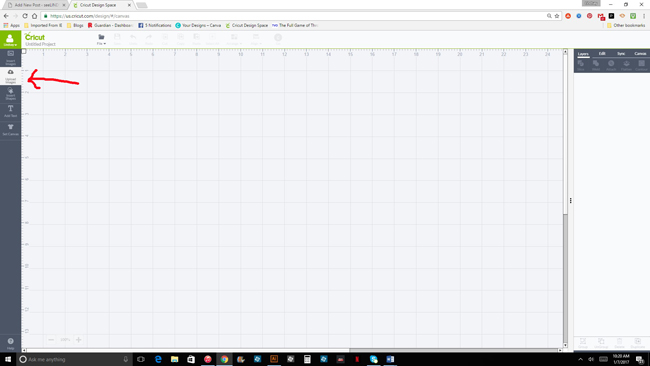Select the Add Text tool
The width and height of the screenshot is (650, 366).
pyautogui.click(x=10, y=111)
